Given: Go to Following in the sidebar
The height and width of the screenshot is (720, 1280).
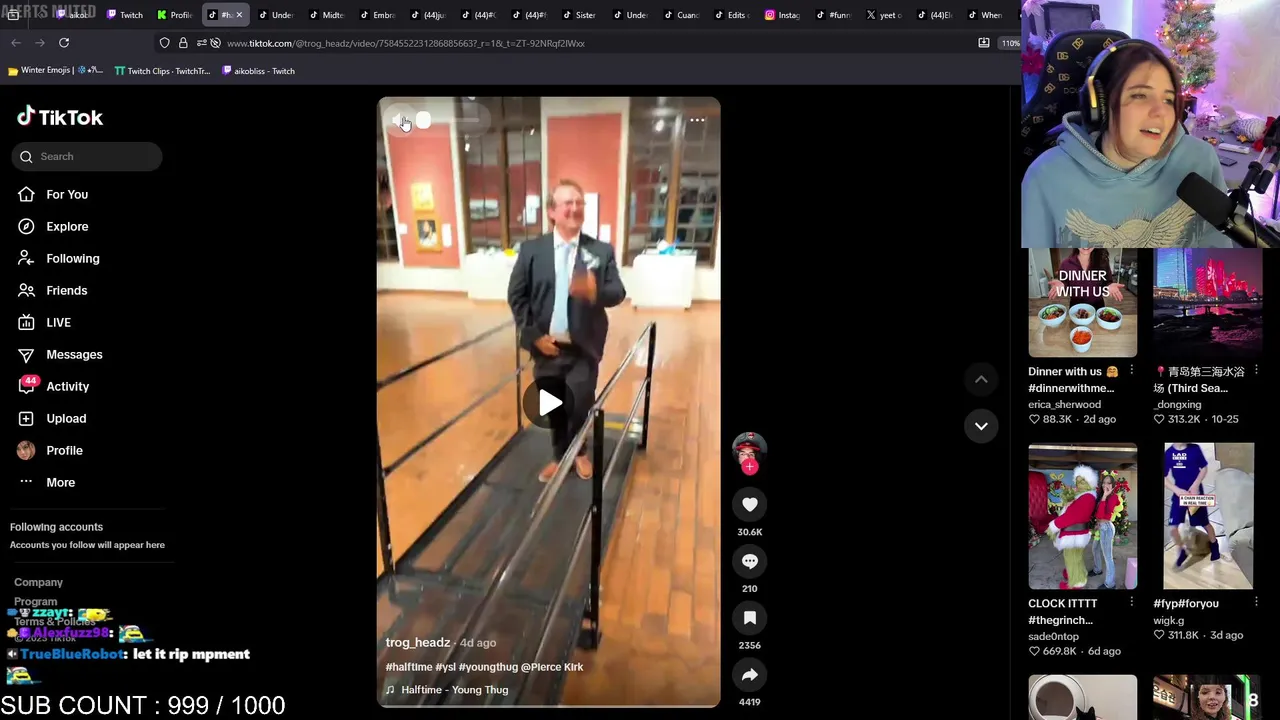Looking at the screenshot, I should pyautogui.click(x=59, y=258).
